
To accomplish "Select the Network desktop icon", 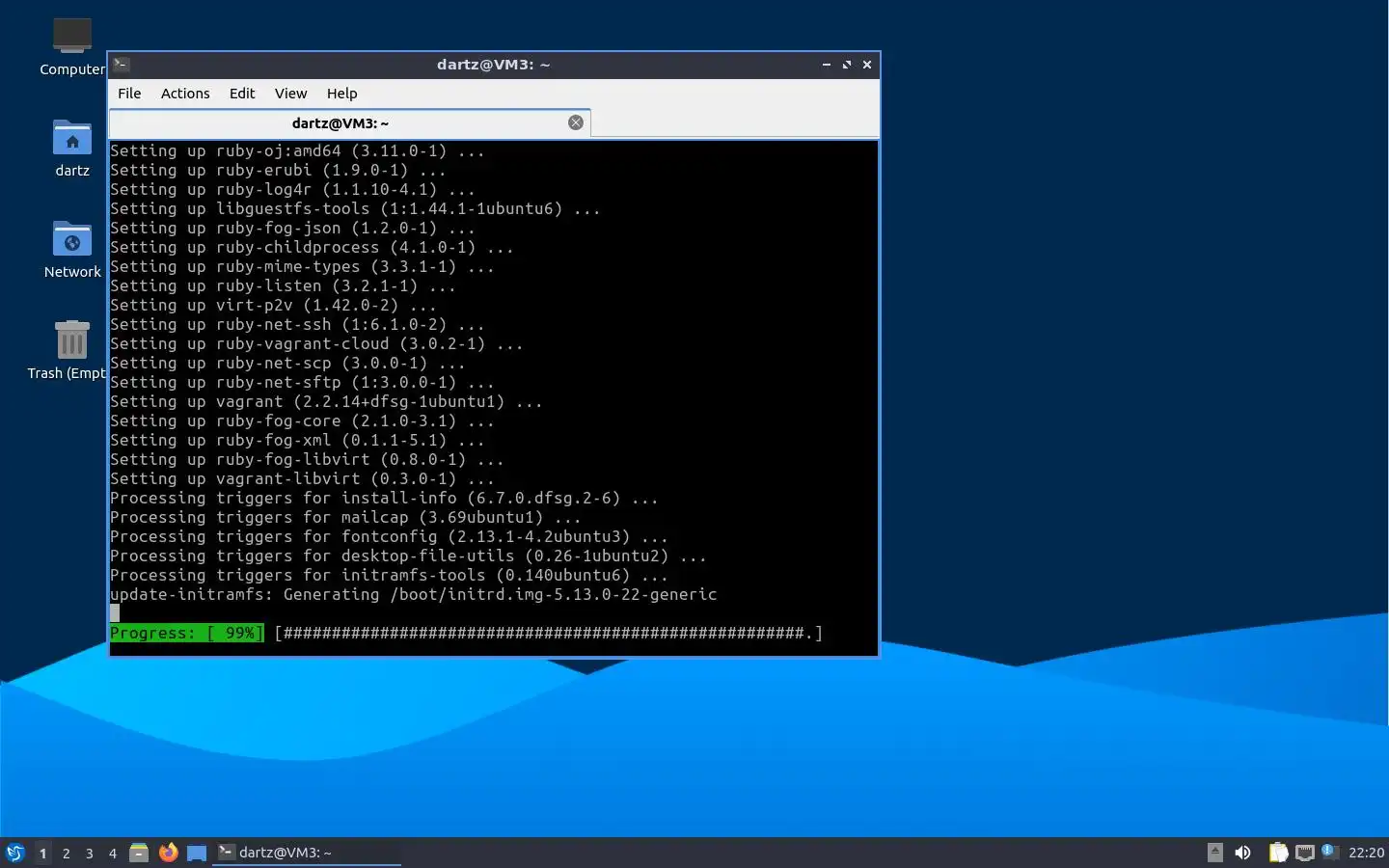I will coord(72,249).
